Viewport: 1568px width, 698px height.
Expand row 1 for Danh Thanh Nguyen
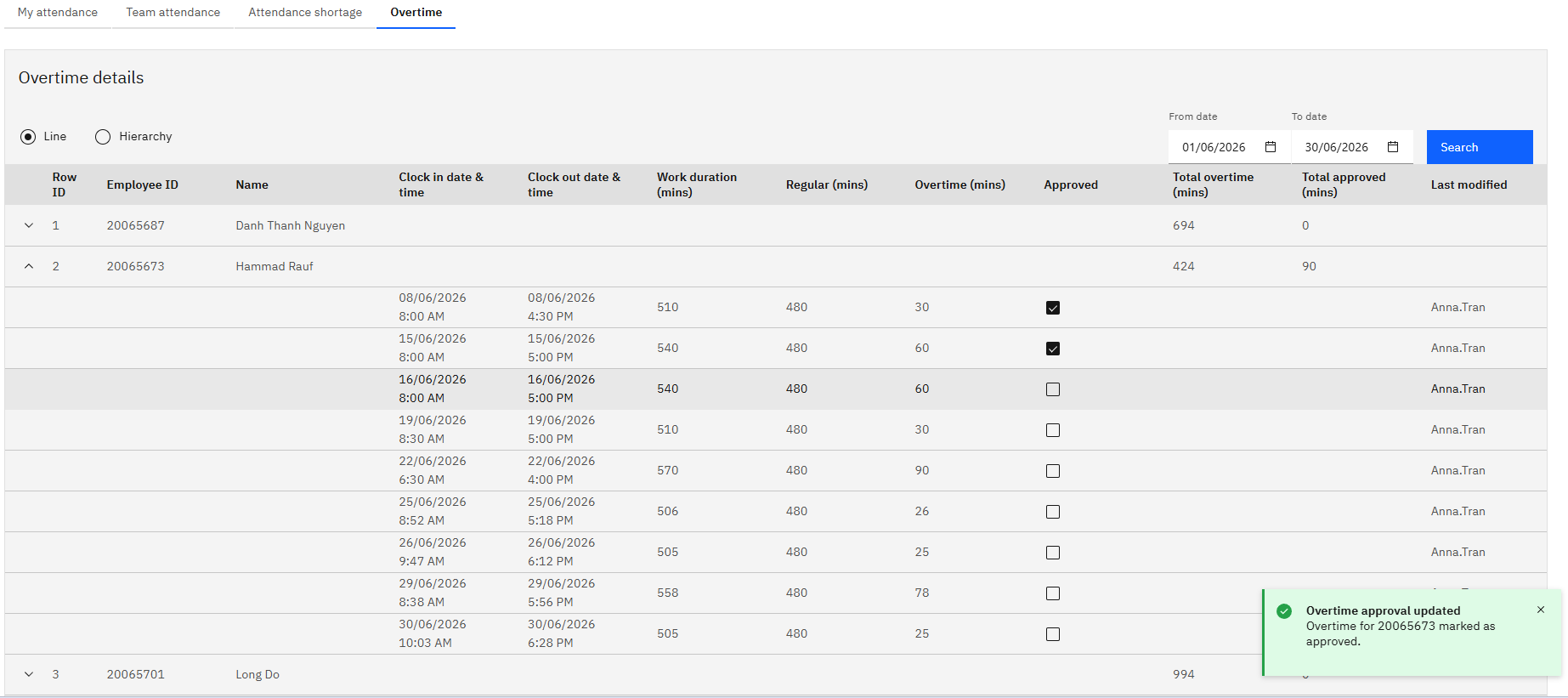[29, 225]
